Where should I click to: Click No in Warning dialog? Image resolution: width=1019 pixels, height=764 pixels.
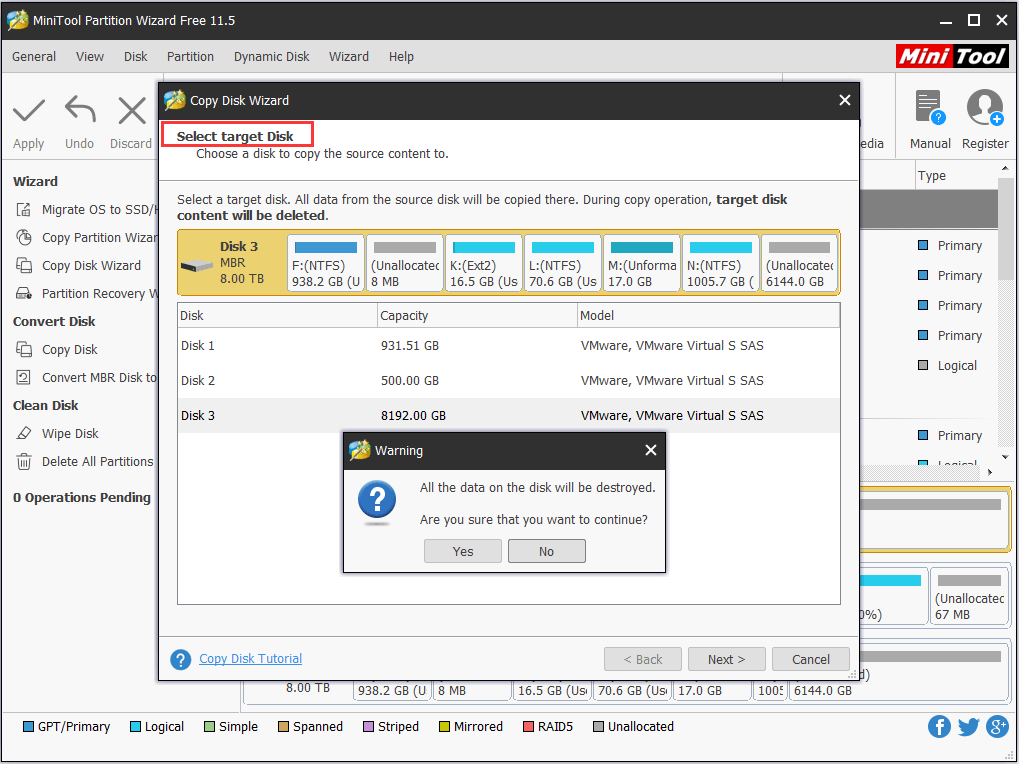coord(547,551)
